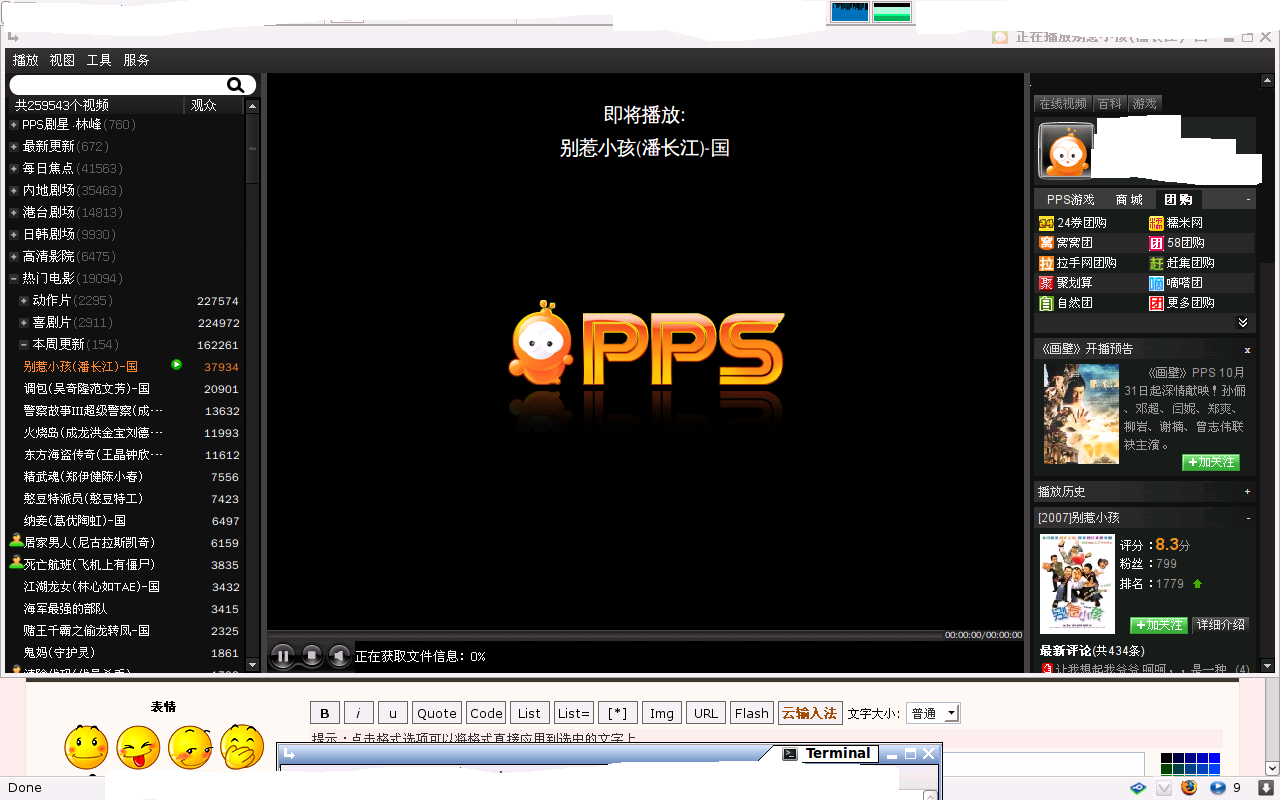The width and height of the screenshot is (1280, 800).
Task: Open 赶集团购 icon
Action: tap(1156, 263)
